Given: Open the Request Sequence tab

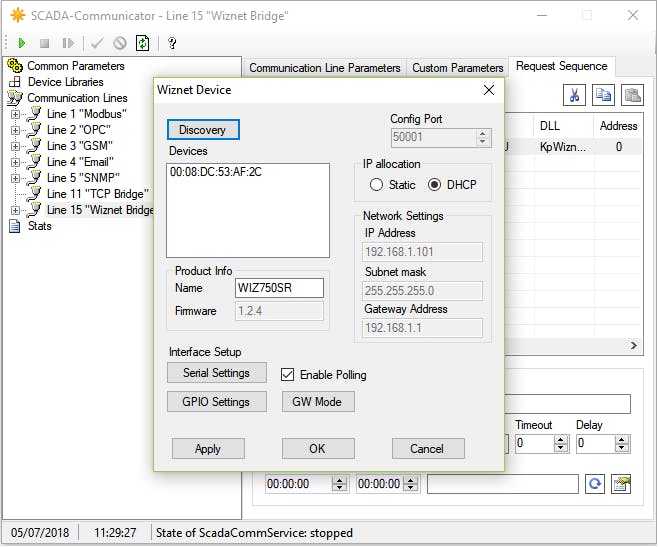Looking at the screenshot, I should pyautogui.click(x=561, y=66).
